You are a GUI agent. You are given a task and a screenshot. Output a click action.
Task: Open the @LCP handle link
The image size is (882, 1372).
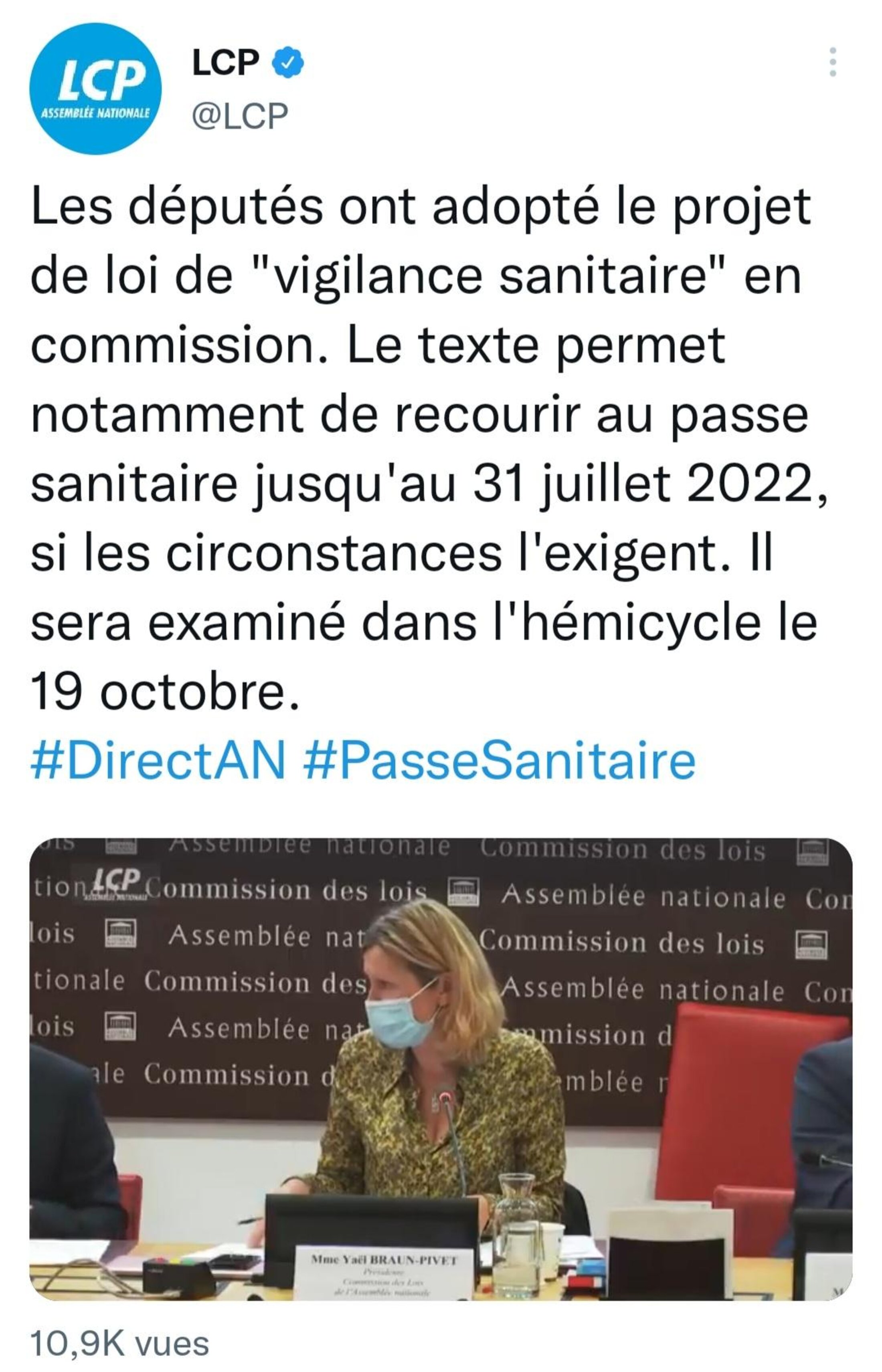(240, 116)
